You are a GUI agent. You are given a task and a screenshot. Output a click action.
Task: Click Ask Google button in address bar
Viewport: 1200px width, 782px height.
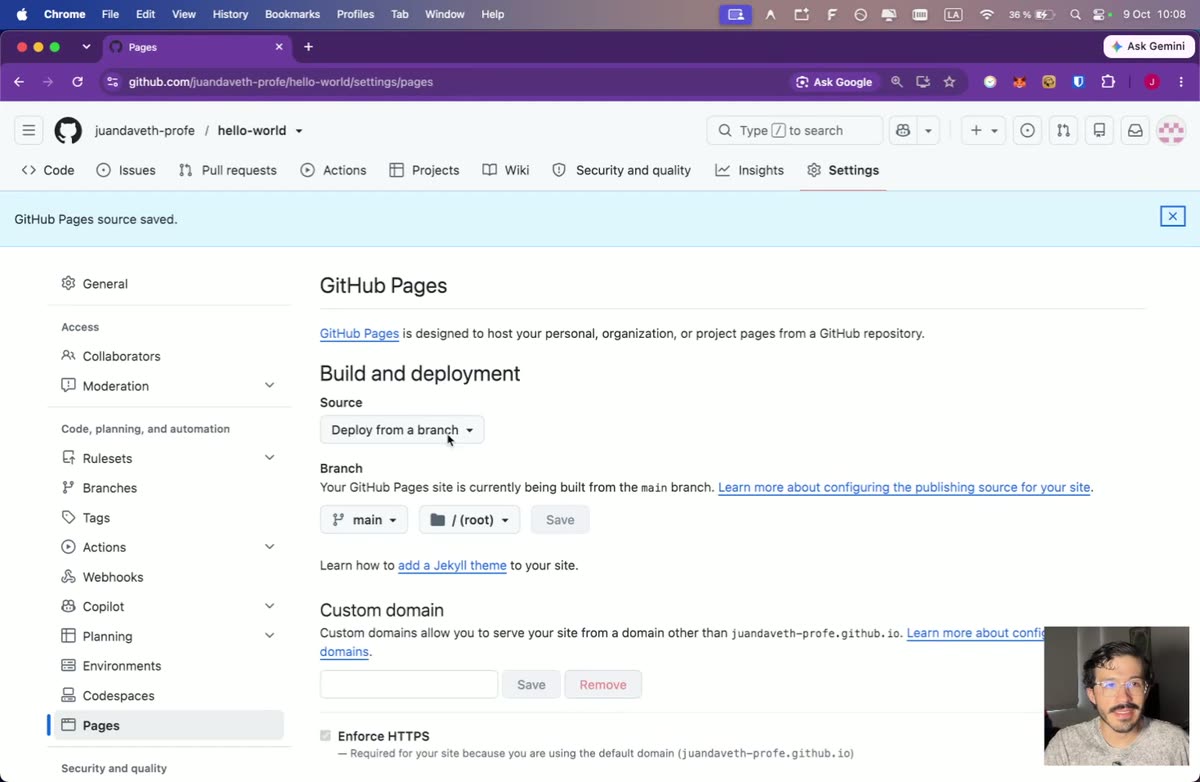[x=834, y=82]
